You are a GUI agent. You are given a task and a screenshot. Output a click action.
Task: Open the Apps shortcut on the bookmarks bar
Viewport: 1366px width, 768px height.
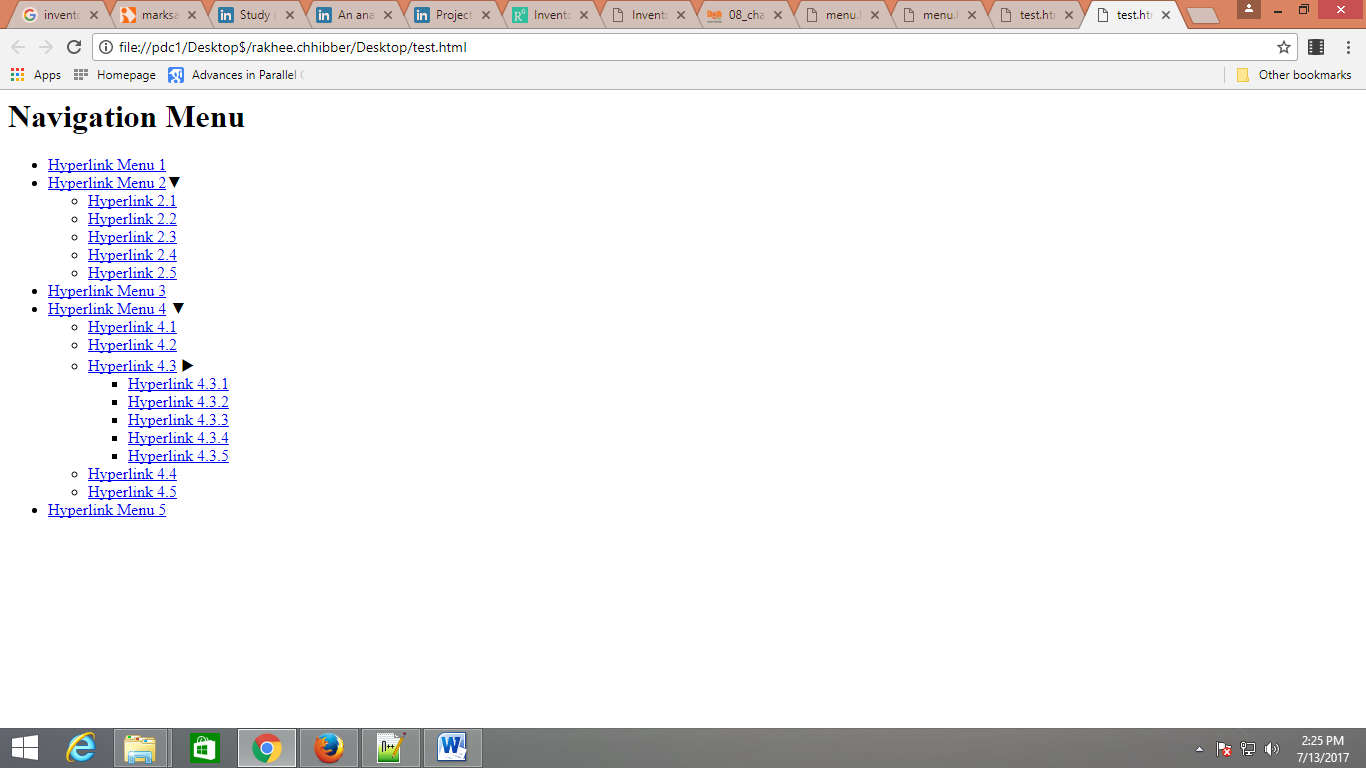(x=36, y=74)
